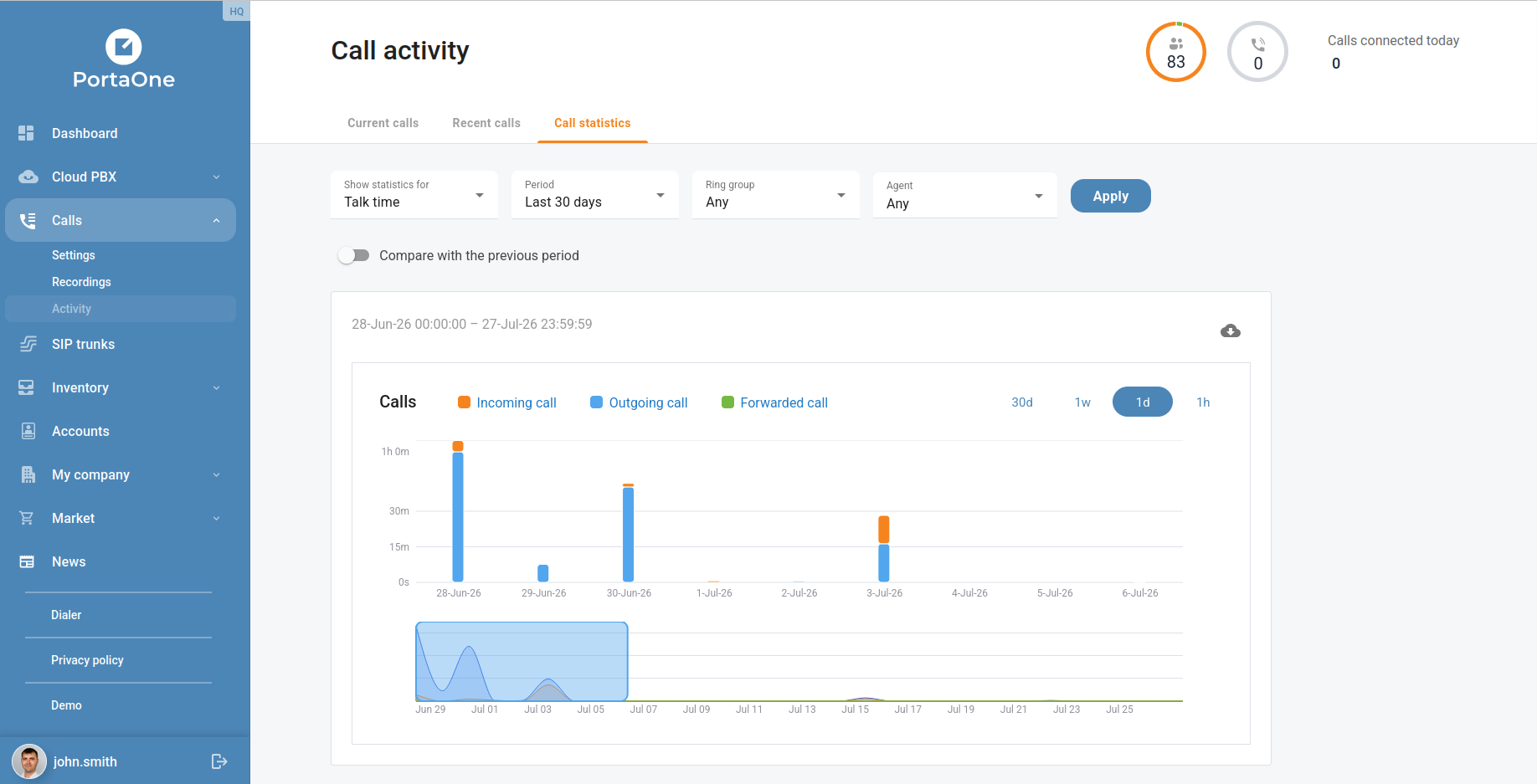Click the Accounts icon in sidebar
Viewport: 1537px width, 784px height.
[28, 431]
